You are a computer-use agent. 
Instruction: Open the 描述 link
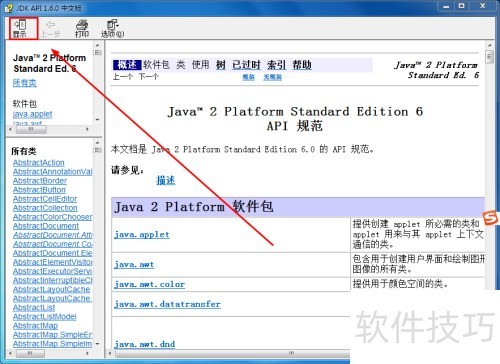(x=166, y=180)
